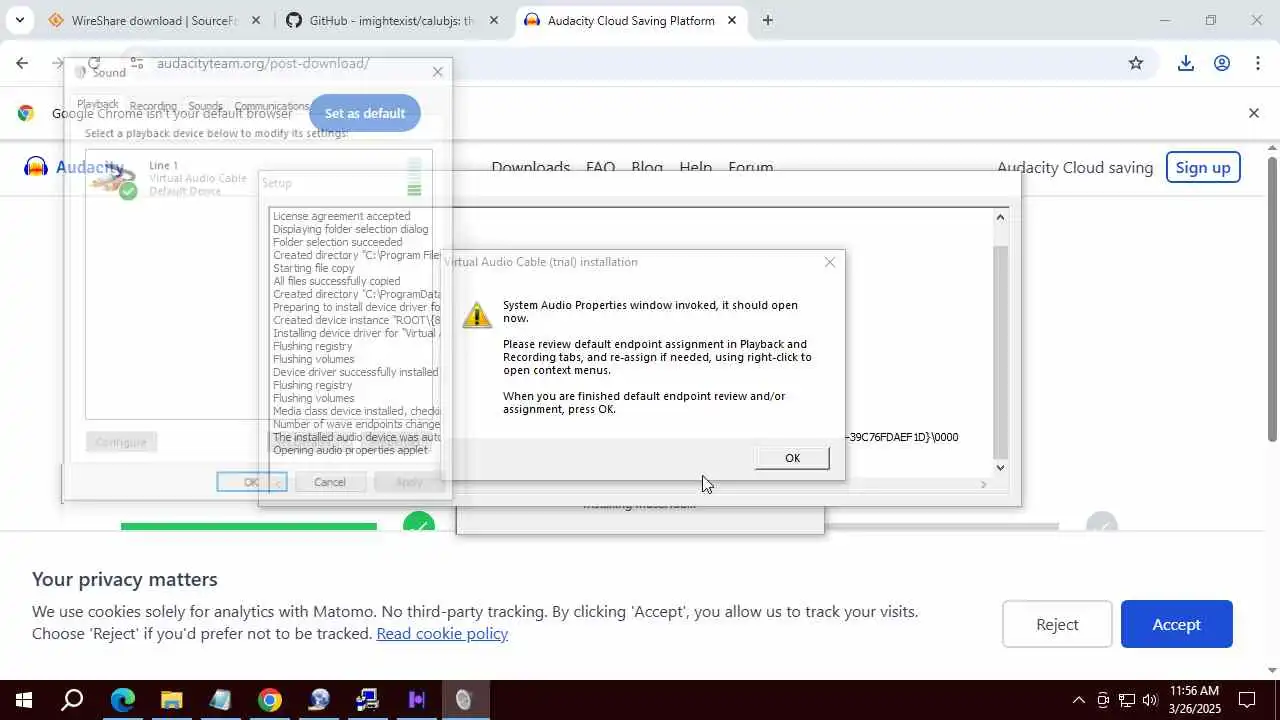1280x720 pixels.
Task: Open Chrome's three-dot menu
Action: coord(1257,63)
